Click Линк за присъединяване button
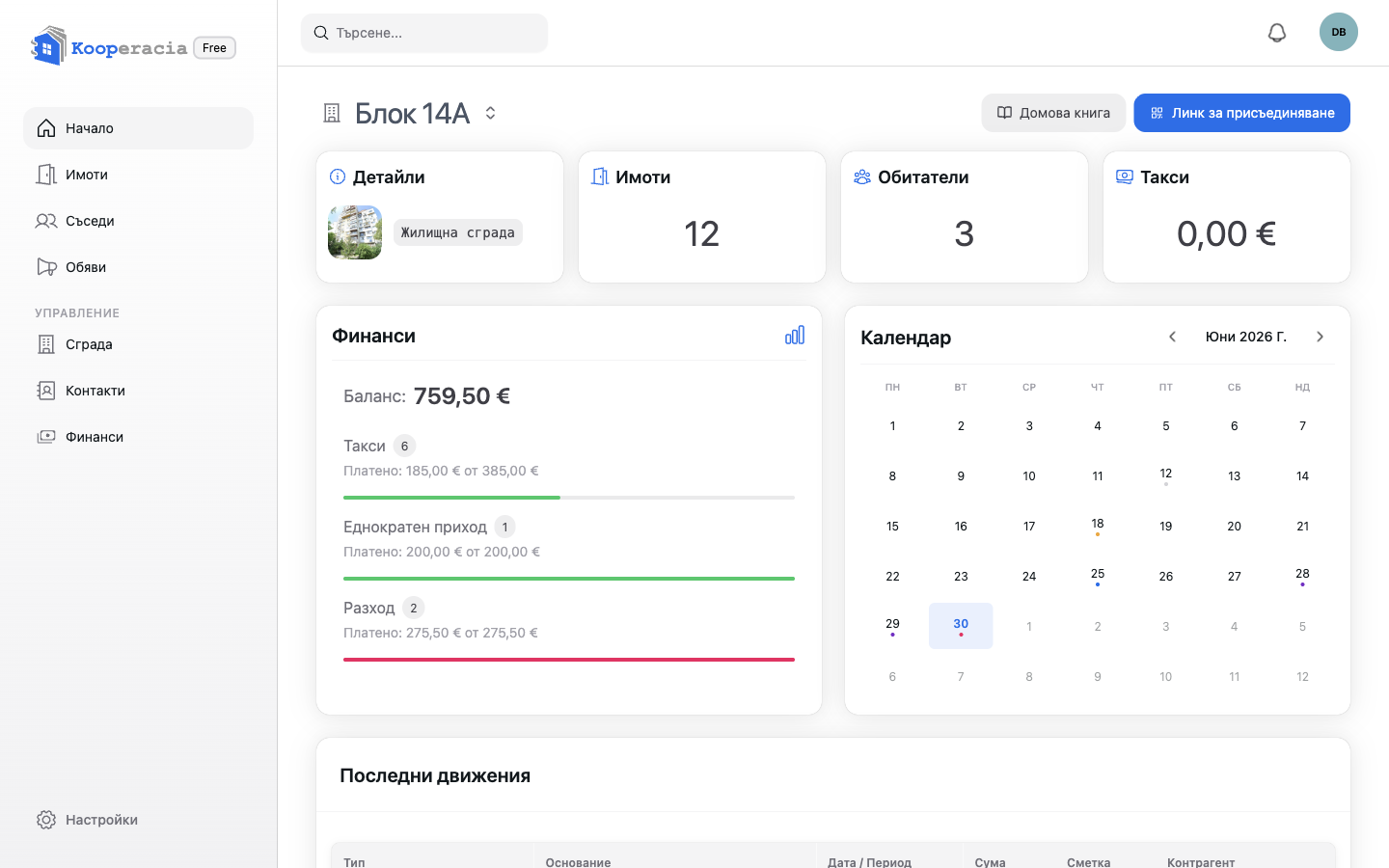 coord(1241,113)
